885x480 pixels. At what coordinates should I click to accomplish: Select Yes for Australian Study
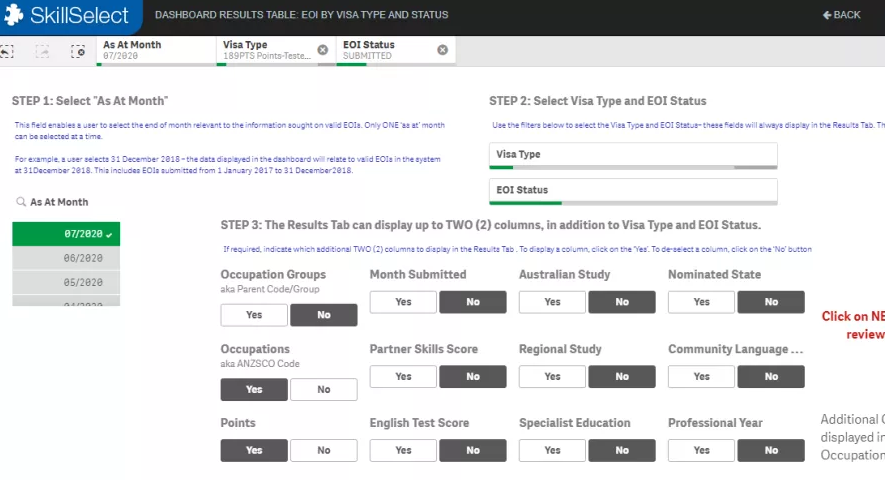coord(552,302)
